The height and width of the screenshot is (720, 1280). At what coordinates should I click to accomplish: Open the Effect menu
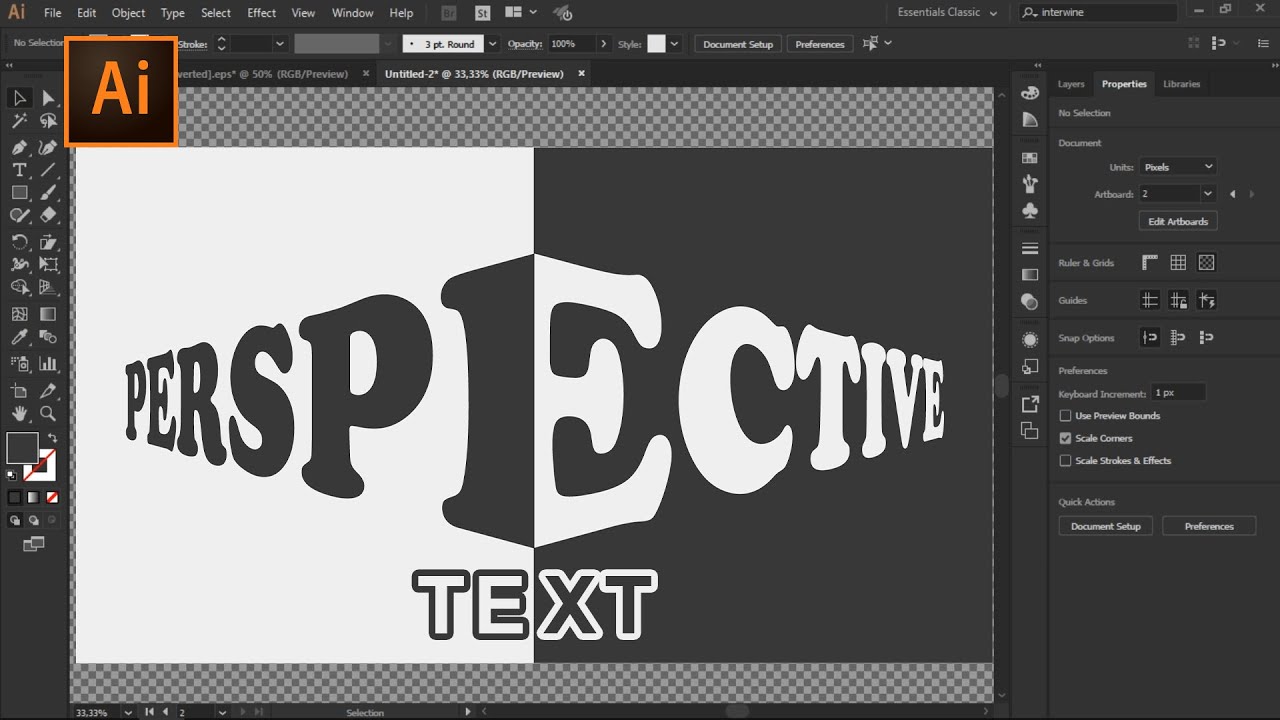[261, 13]
